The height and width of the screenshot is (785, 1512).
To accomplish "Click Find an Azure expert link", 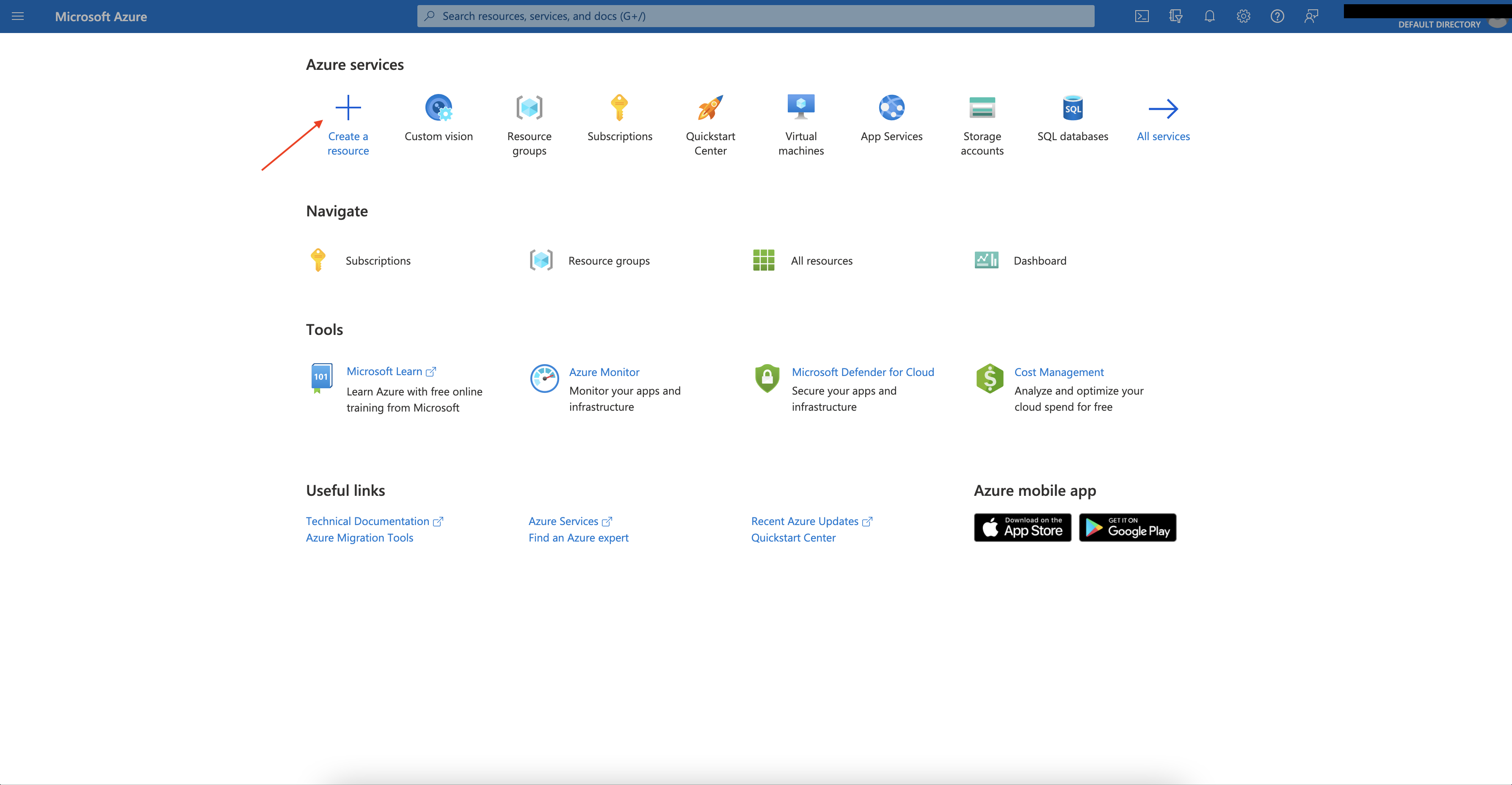I will (x=578, y=538).
